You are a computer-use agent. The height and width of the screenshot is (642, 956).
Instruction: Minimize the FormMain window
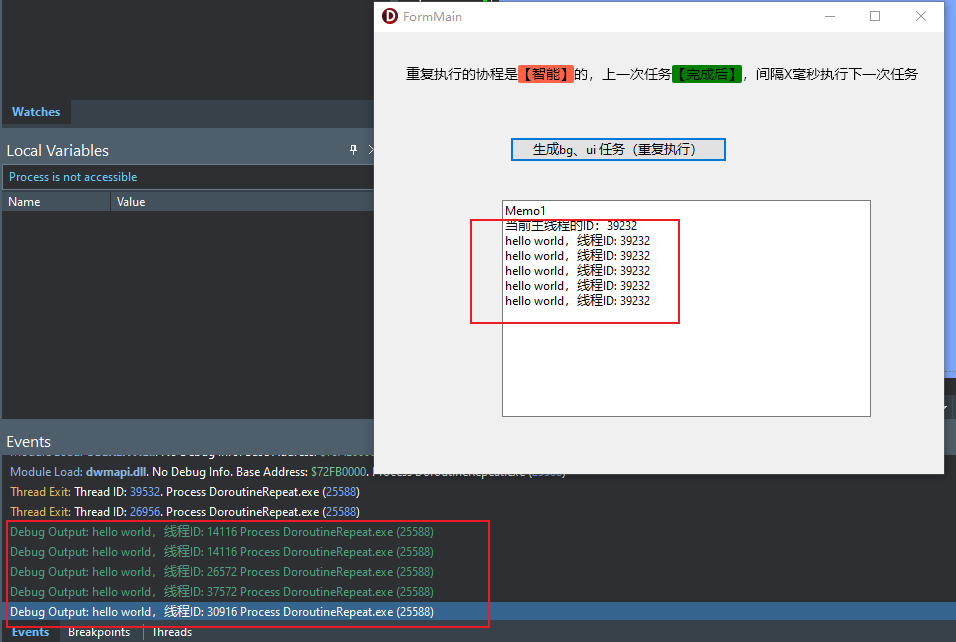point(830,16)
